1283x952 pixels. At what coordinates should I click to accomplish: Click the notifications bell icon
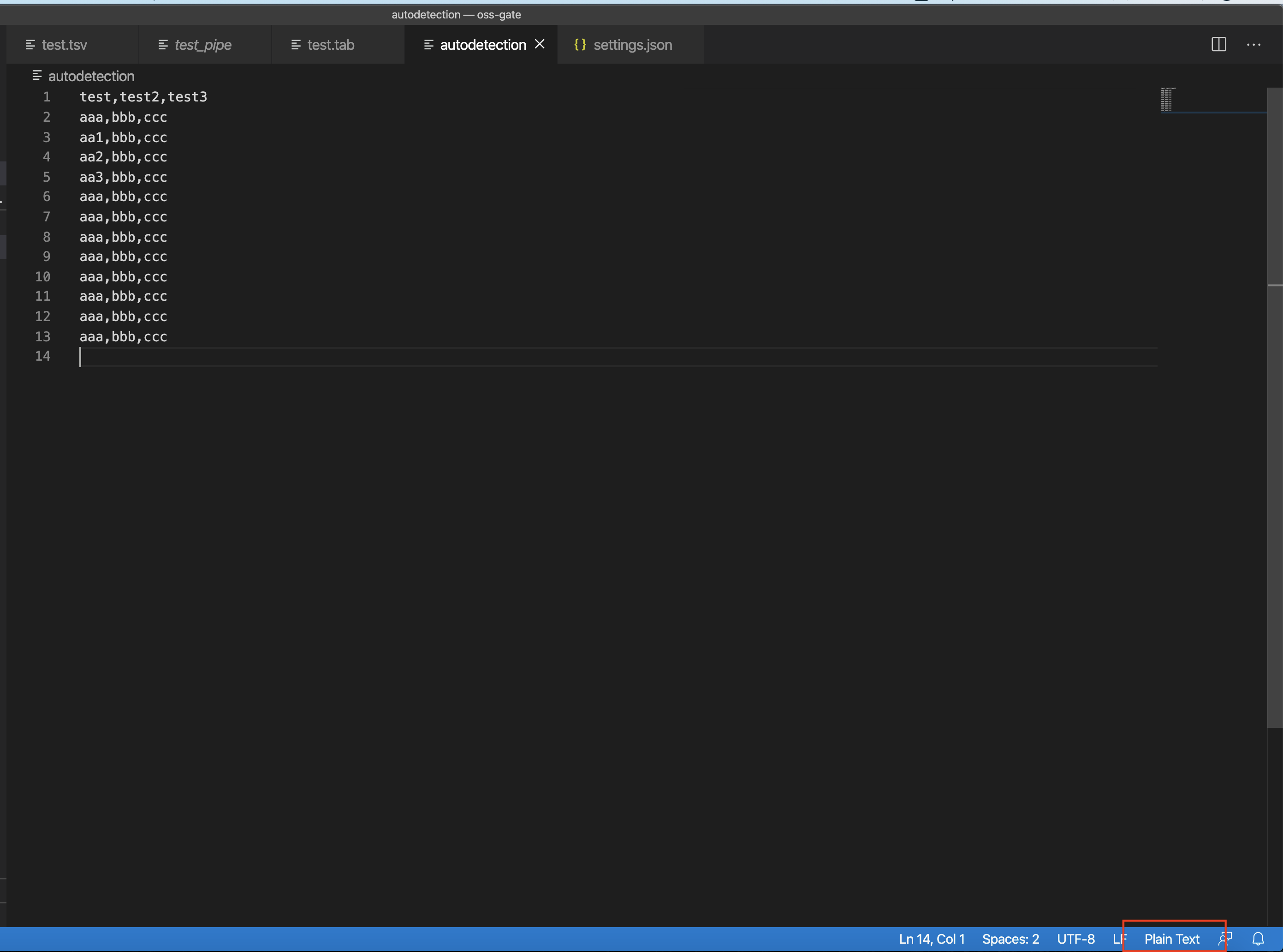1259,938
